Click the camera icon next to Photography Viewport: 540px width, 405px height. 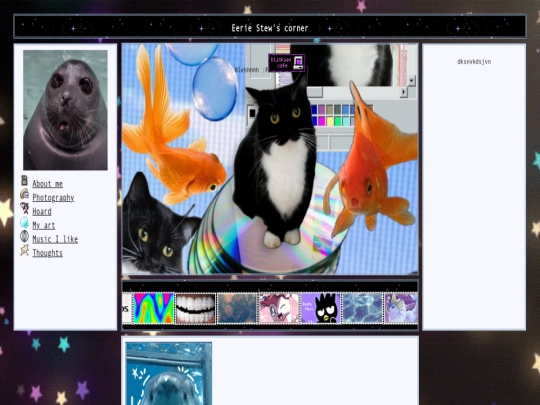tap(24, 194)
